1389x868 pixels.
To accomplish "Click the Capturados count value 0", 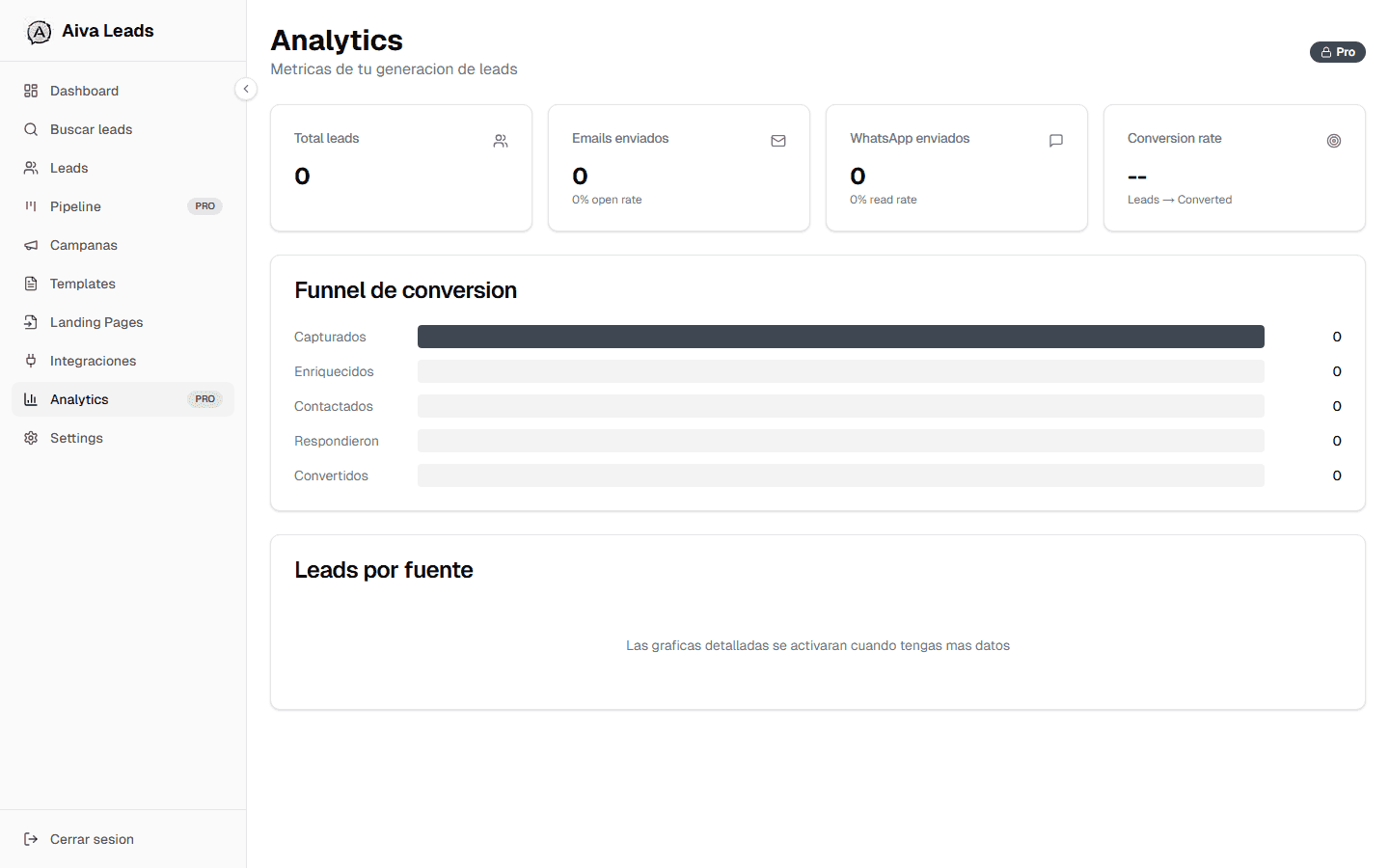I will click(1337, 337).
